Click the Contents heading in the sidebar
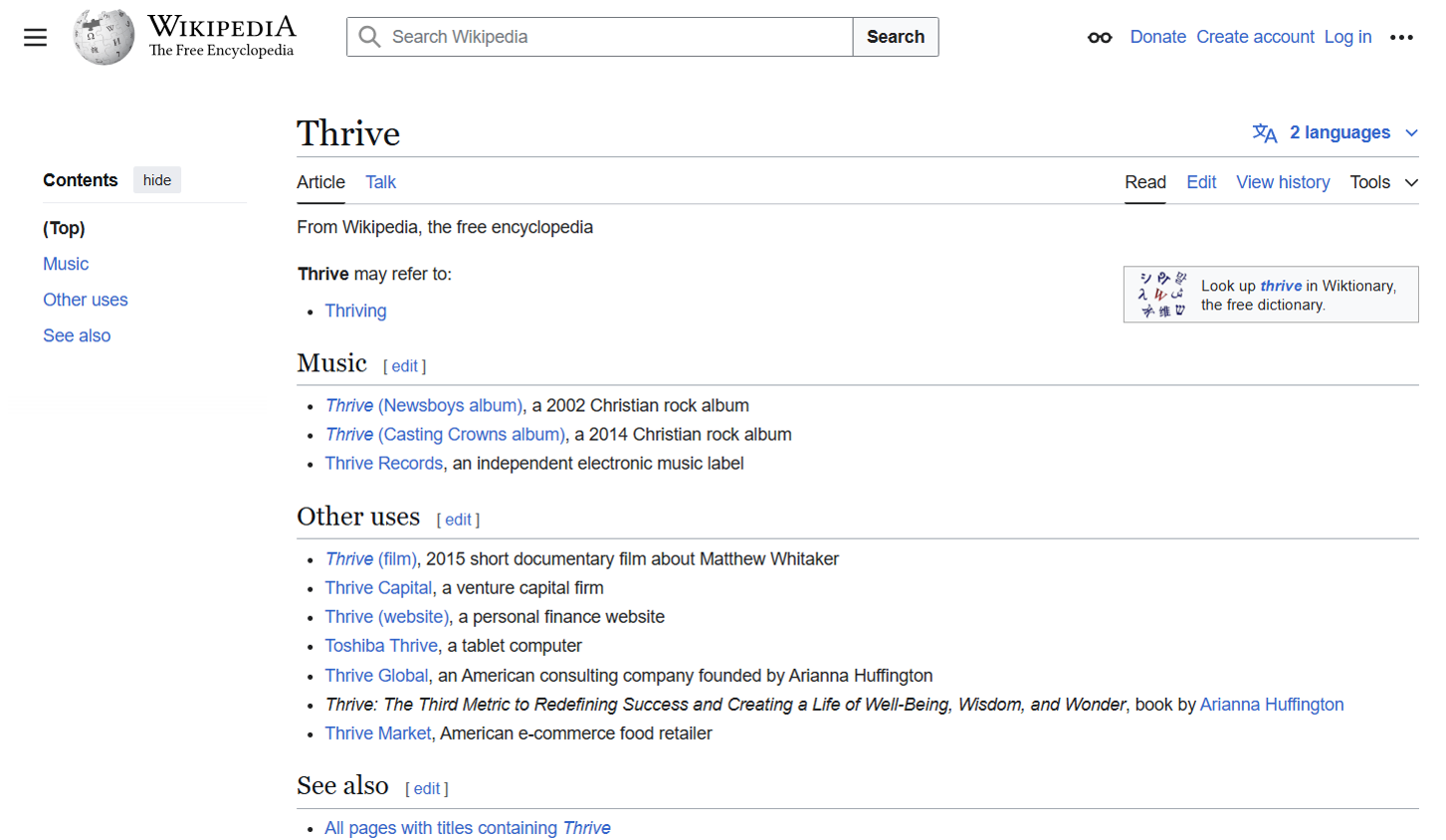 click(x=81, y=180)
